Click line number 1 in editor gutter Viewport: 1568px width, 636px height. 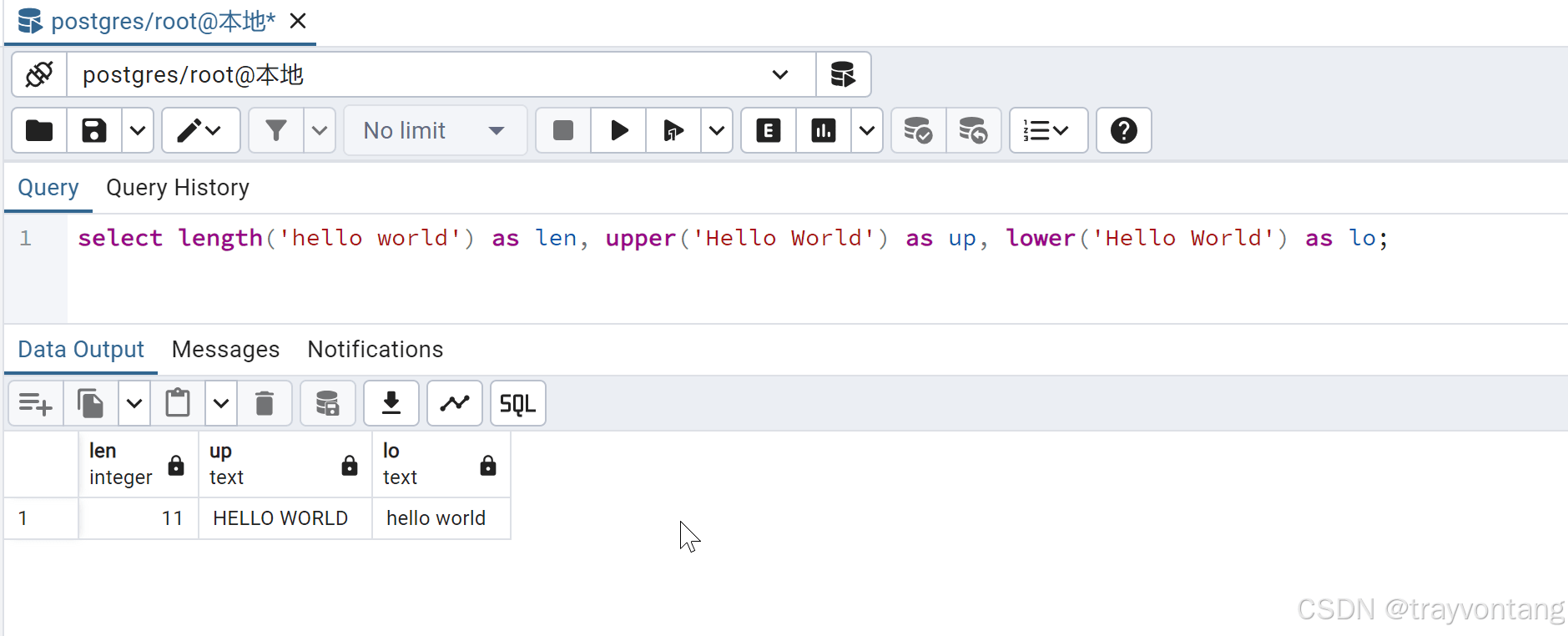click(x=26, y=238)
